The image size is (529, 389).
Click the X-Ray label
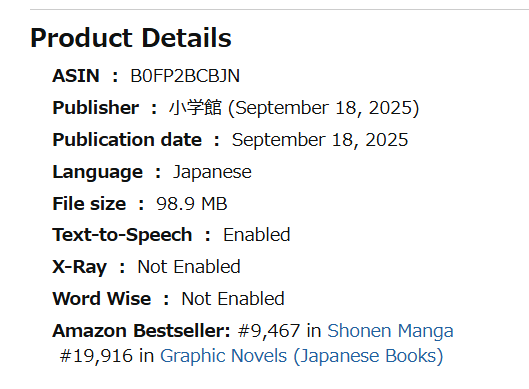point(80,267)
